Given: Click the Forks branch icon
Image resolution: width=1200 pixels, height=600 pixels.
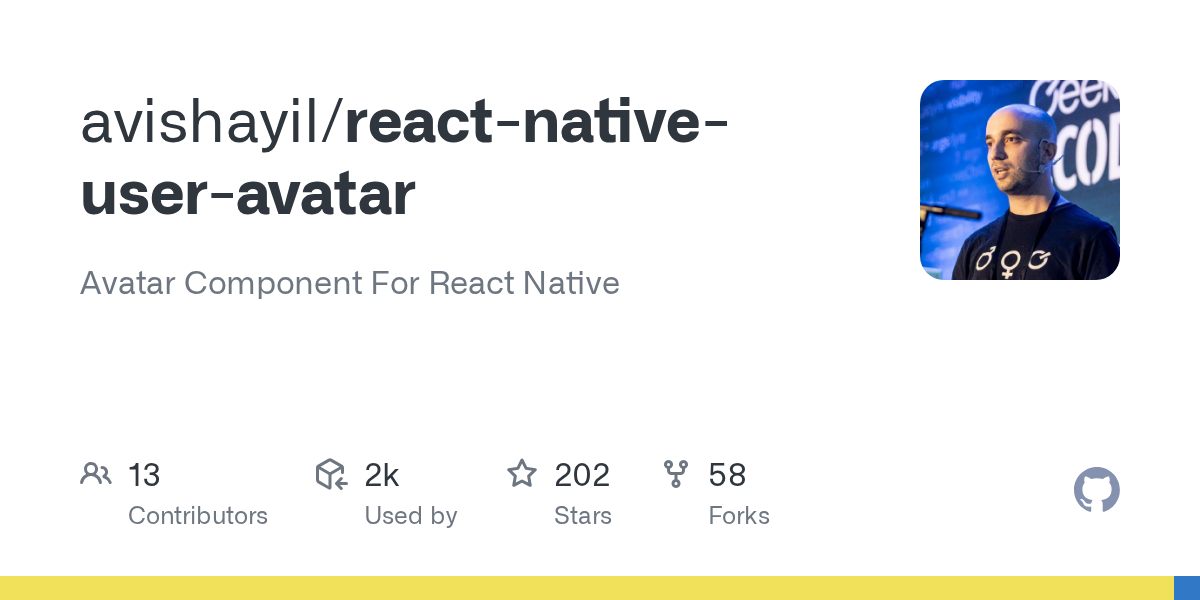Looking at the screenshot, I should 676,474.
